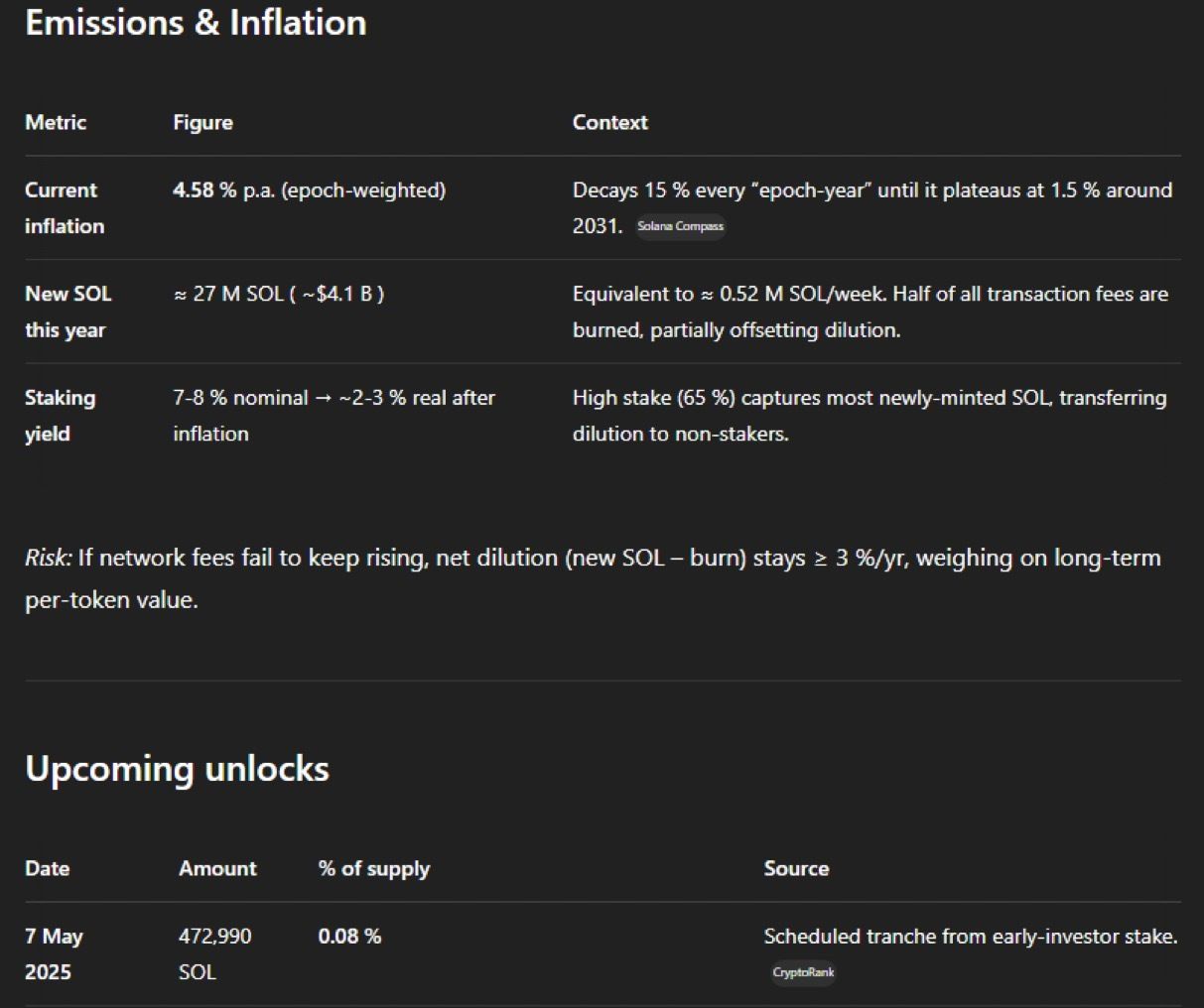Click the Risk paragraph text
This screenshot has height=1008, width=1204.
click(x=593, y=578)
